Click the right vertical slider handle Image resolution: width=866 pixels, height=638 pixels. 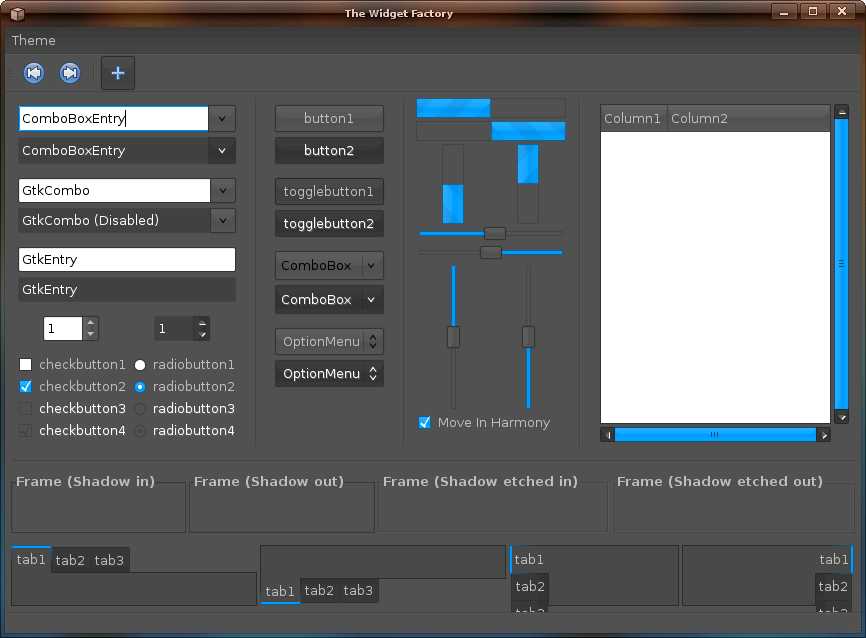click(x=529, y=337)
